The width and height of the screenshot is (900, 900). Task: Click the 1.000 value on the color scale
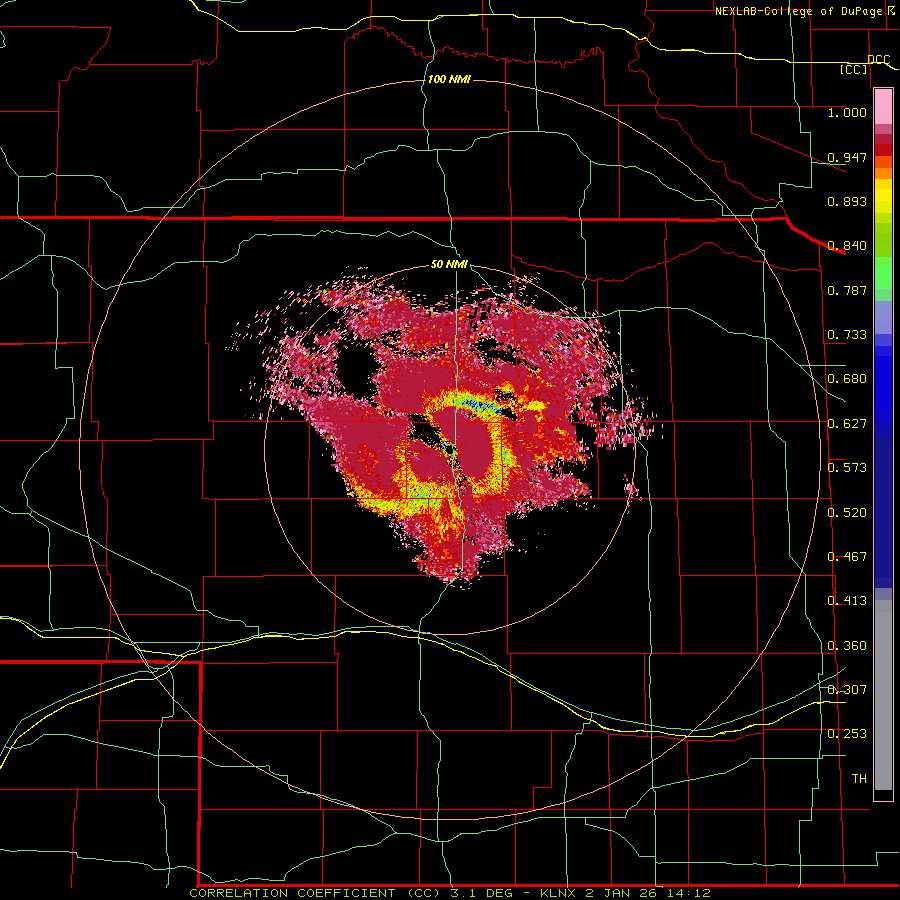click(847, 112)
